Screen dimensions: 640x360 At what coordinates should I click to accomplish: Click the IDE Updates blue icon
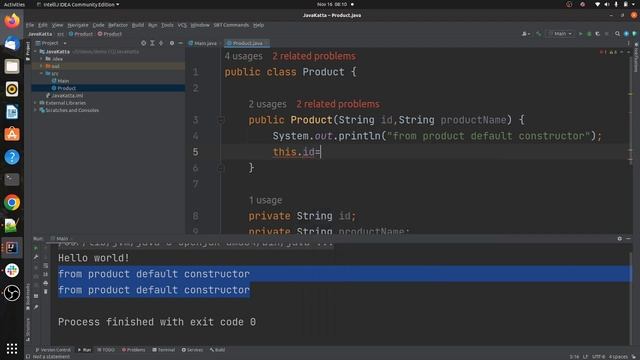[x=626, y=34]
